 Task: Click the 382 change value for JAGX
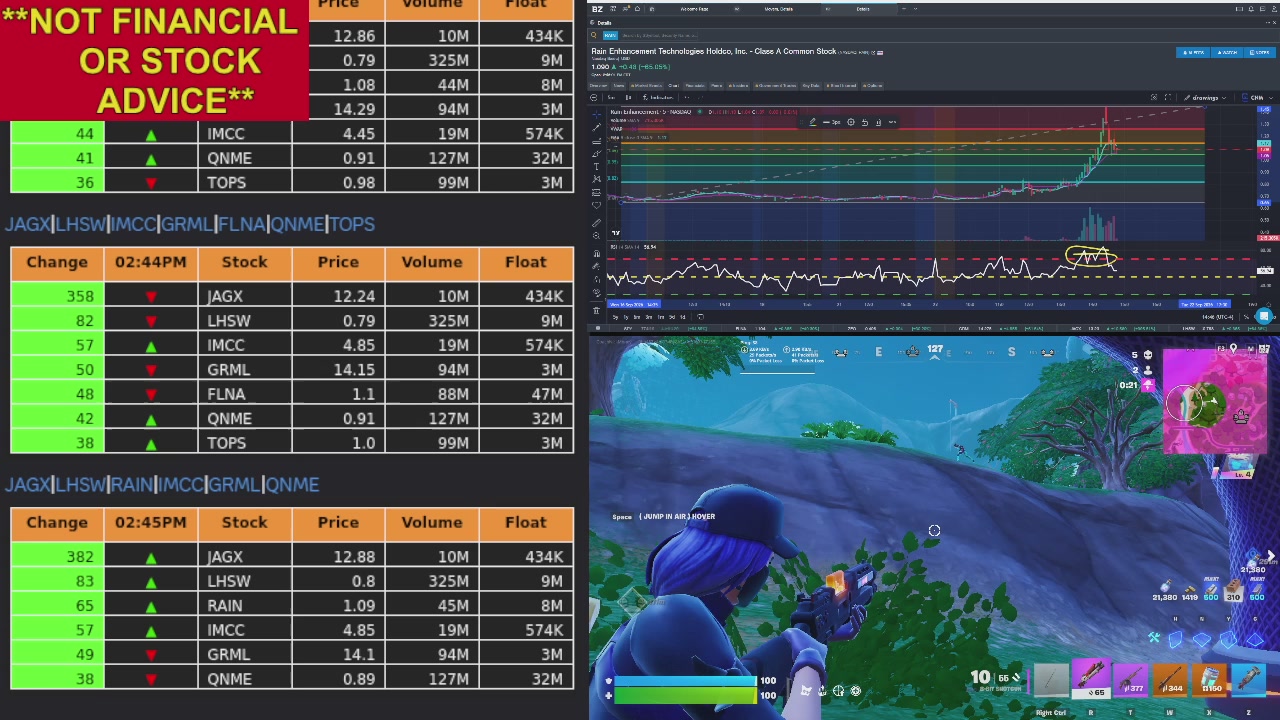tap(80, 556)
